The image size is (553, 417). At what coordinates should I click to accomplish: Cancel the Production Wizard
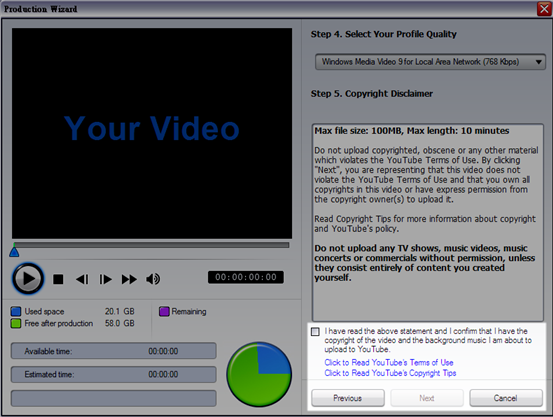click(506, 398)
